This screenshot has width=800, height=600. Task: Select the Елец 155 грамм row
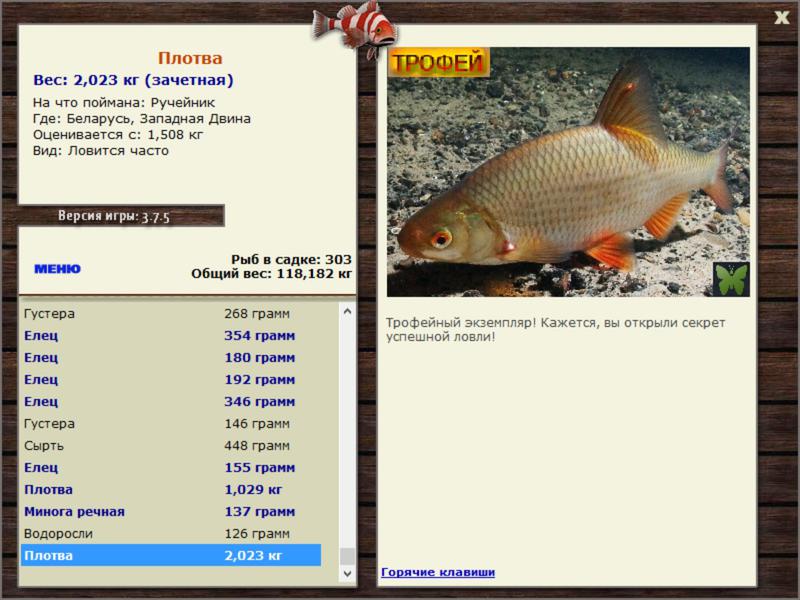171,467
